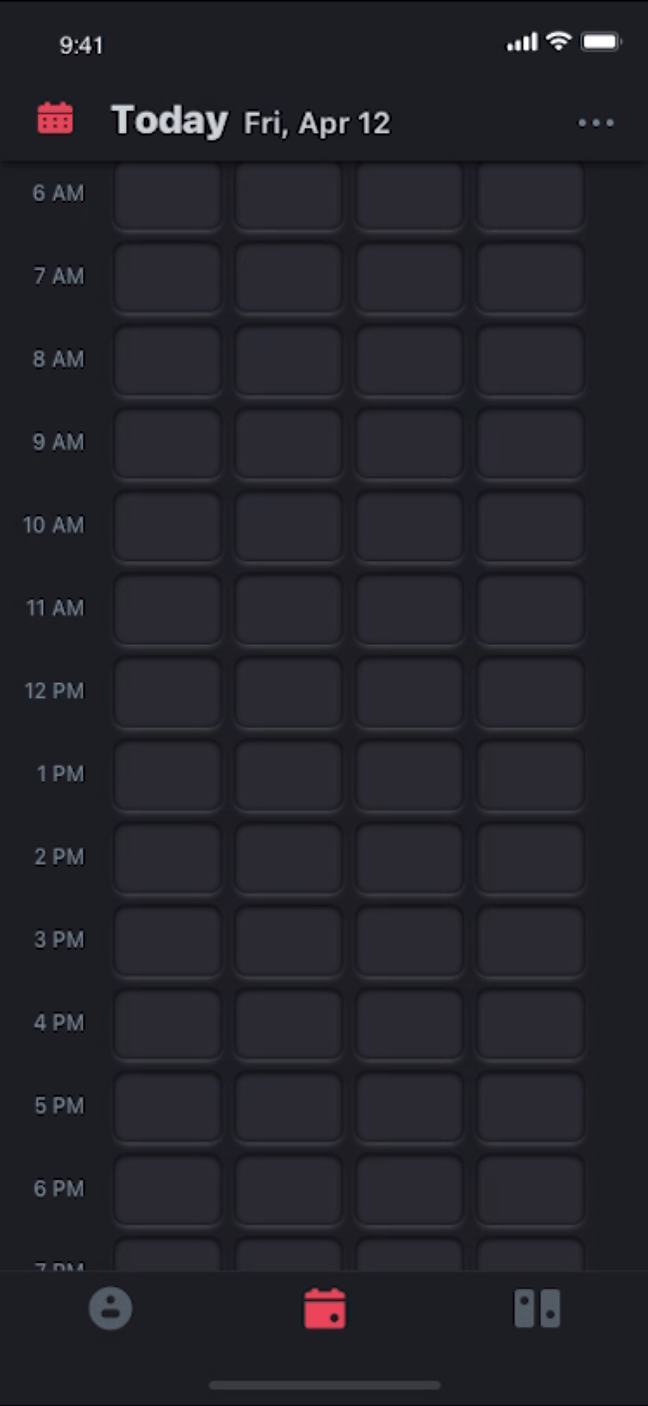The image size is (648, 1406).
Task: Select the calendar tab in bottom bar
Action: click(325, 1308)
